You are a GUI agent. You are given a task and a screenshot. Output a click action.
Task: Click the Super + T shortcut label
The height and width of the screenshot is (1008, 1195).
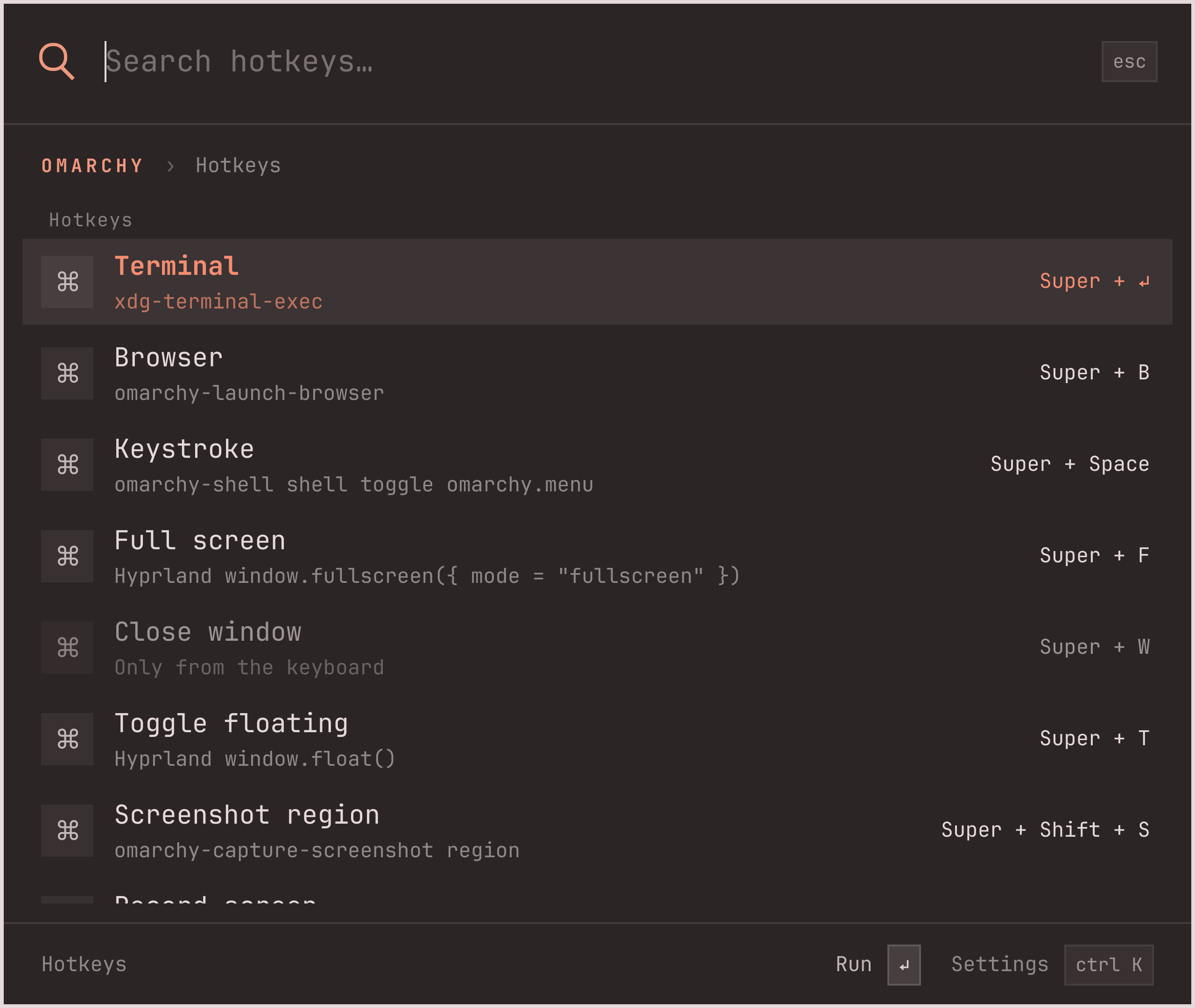(1095, 738)
